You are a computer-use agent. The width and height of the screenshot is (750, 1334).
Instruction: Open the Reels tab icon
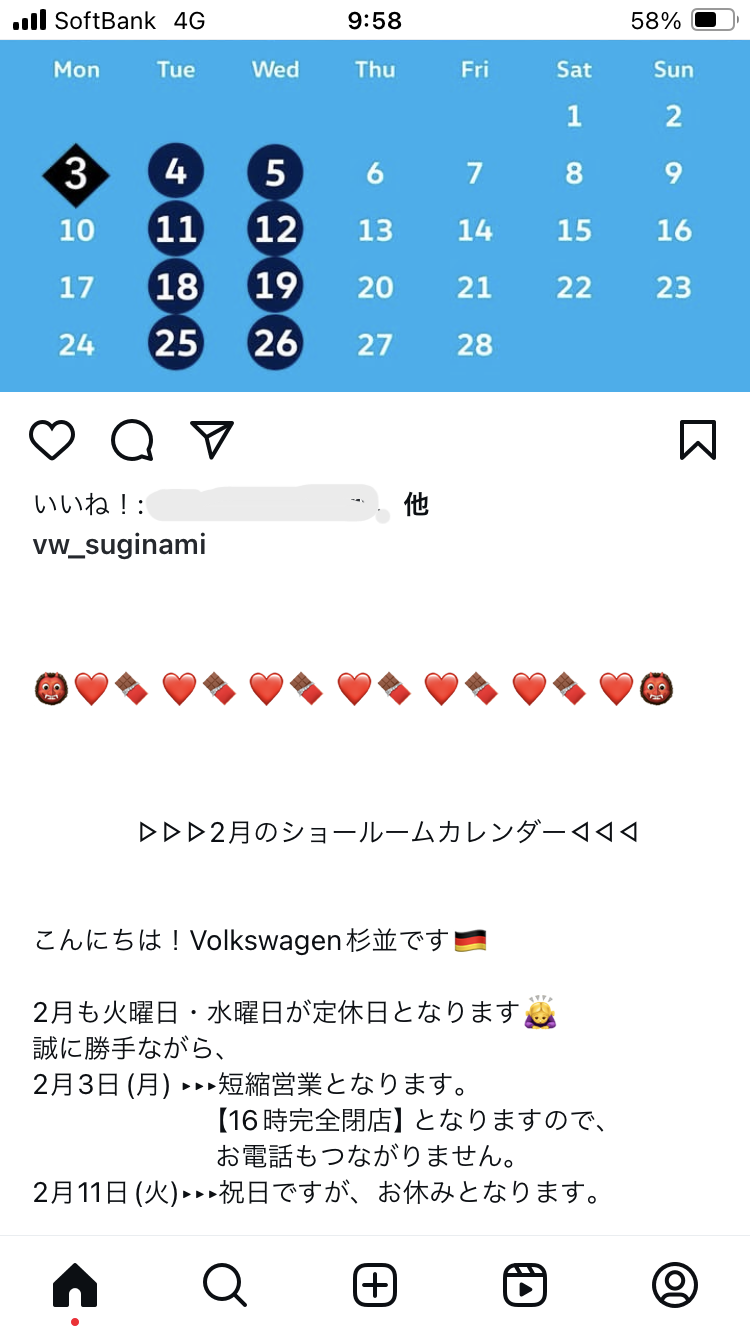[x=525, y=1285]
